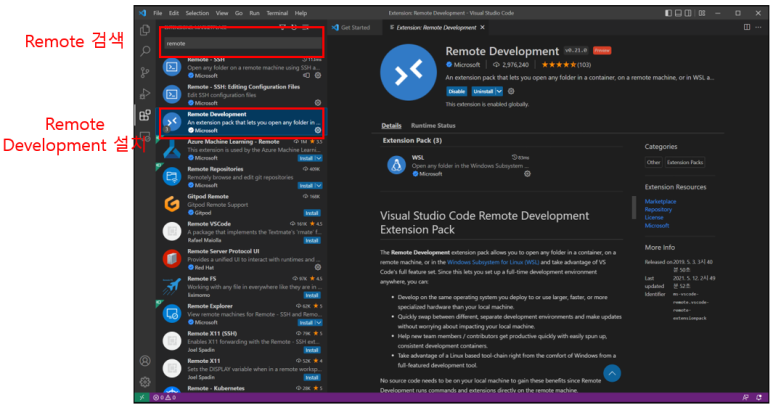Click the green remote window indicator
Viewport: 773px width, 405px height.
point(142,397)
